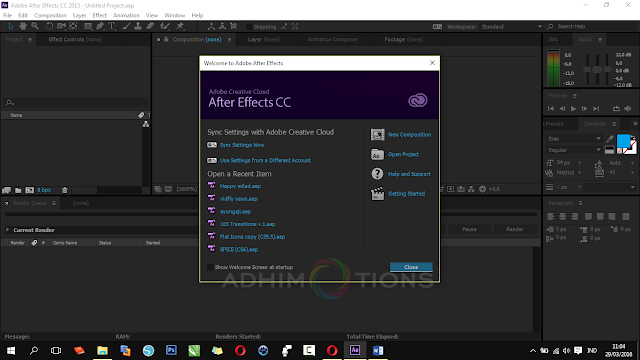The image size is (640, 360).
Task: Toggle Show Welcome Screen at startup
Action: (210, 267)
